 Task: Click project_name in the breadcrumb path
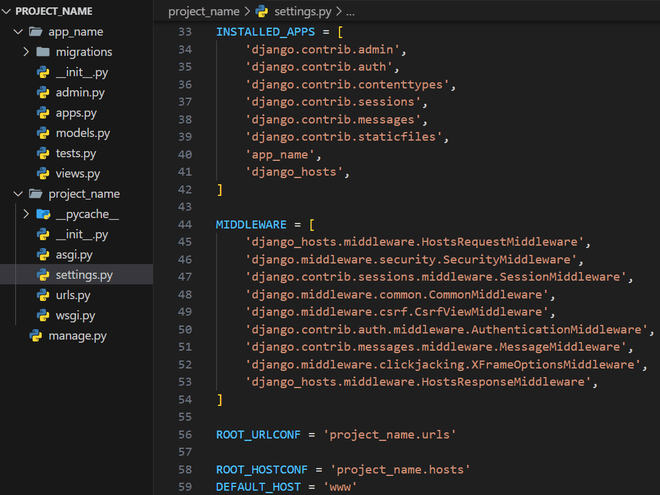(x=203, y=12)
